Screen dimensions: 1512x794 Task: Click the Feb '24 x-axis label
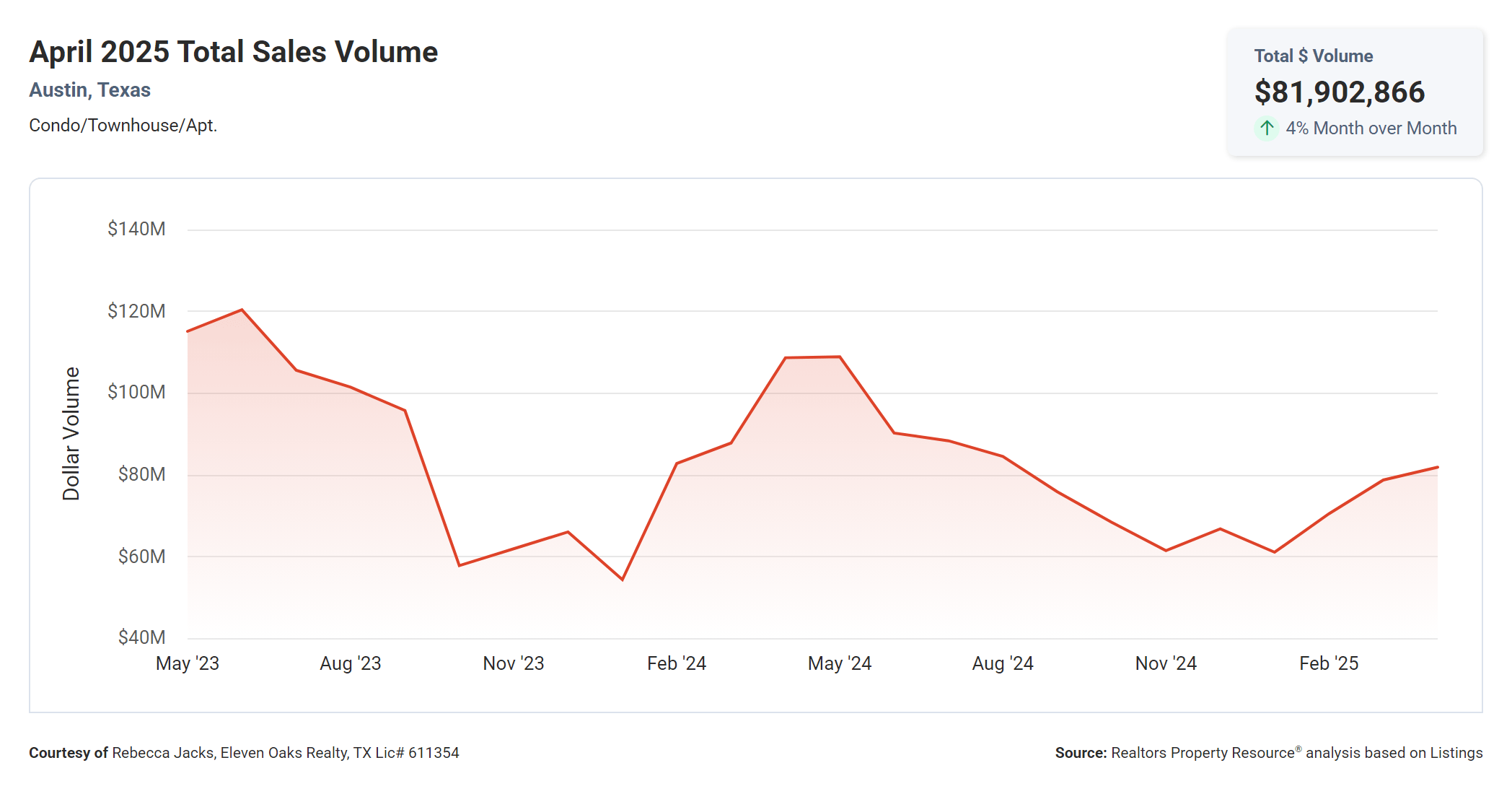(676, 663)
